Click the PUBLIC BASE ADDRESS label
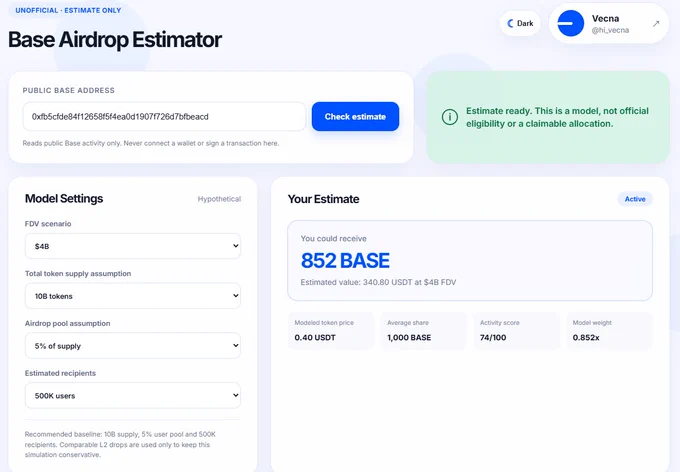The image size is (680, 472). coord(69,90)
